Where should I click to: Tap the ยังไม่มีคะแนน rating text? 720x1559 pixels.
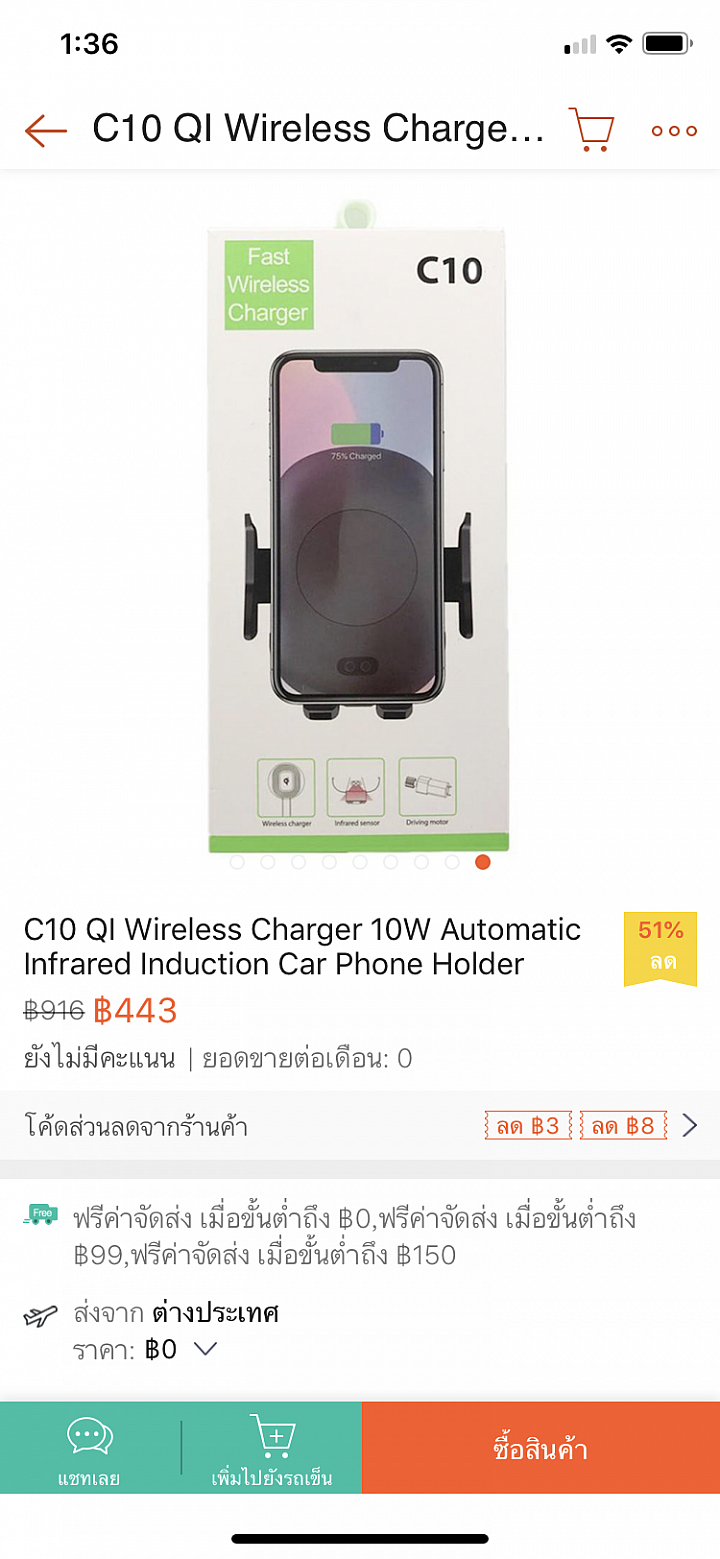[100, 1059]
